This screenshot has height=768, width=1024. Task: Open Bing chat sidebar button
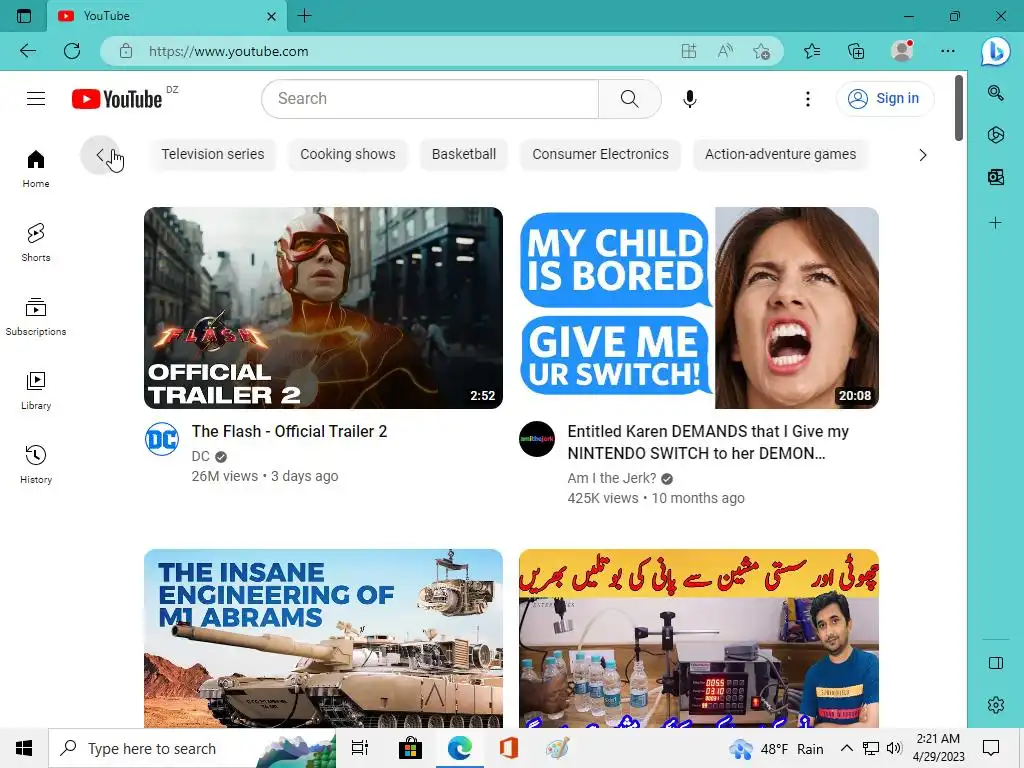point(995,51)
